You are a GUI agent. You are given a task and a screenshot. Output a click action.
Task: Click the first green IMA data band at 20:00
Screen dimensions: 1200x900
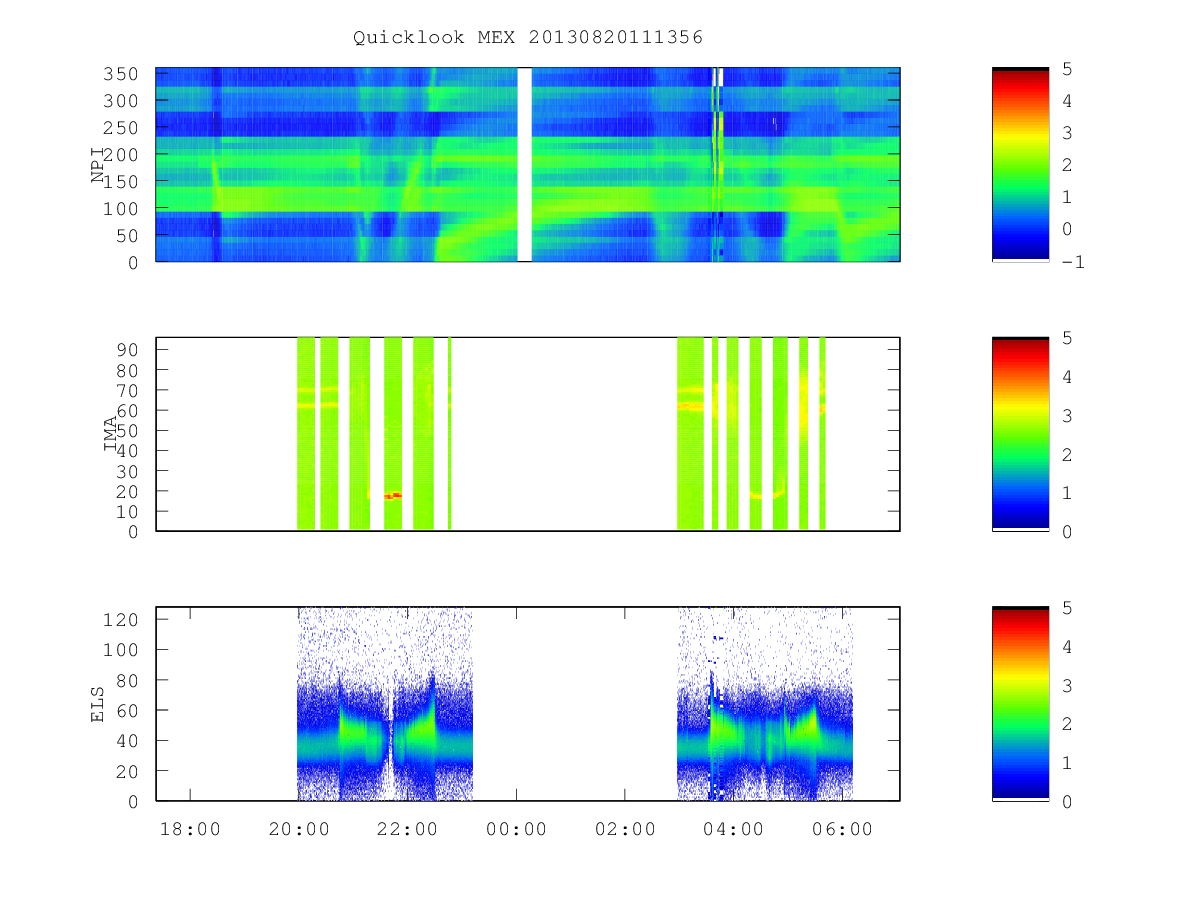click(x=306, y=434)
